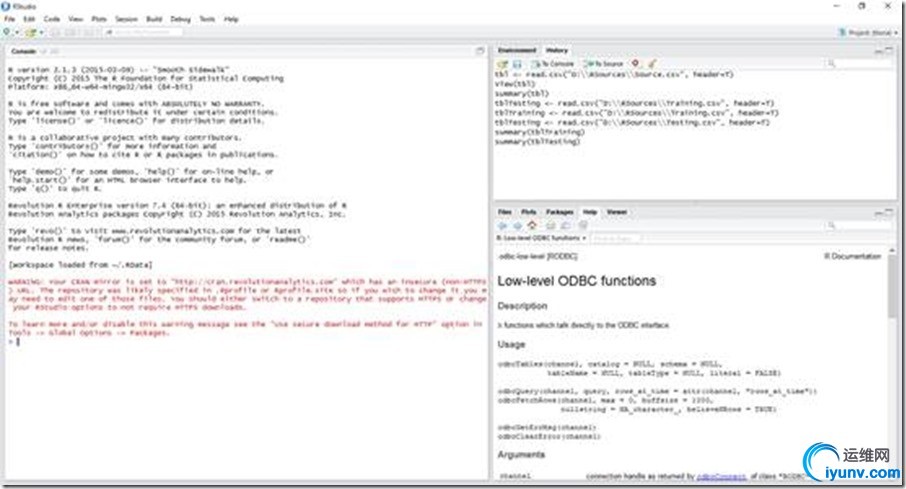Click the Help pane forward arrow
The width and height of the screenshot is (906, 489).
click(517, 225)
